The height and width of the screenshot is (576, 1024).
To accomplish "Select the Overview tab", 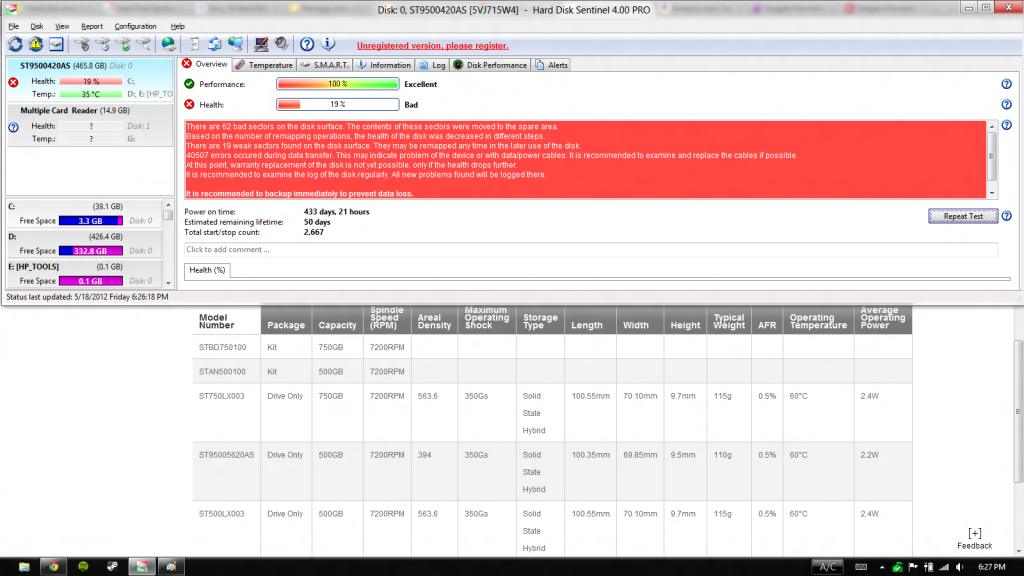I will coord(205,64).
